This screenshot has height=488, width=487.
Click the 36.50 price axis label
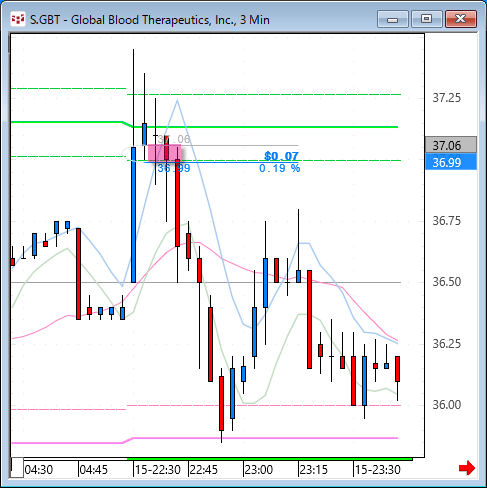pyautogui.click(x=447, y=282)
